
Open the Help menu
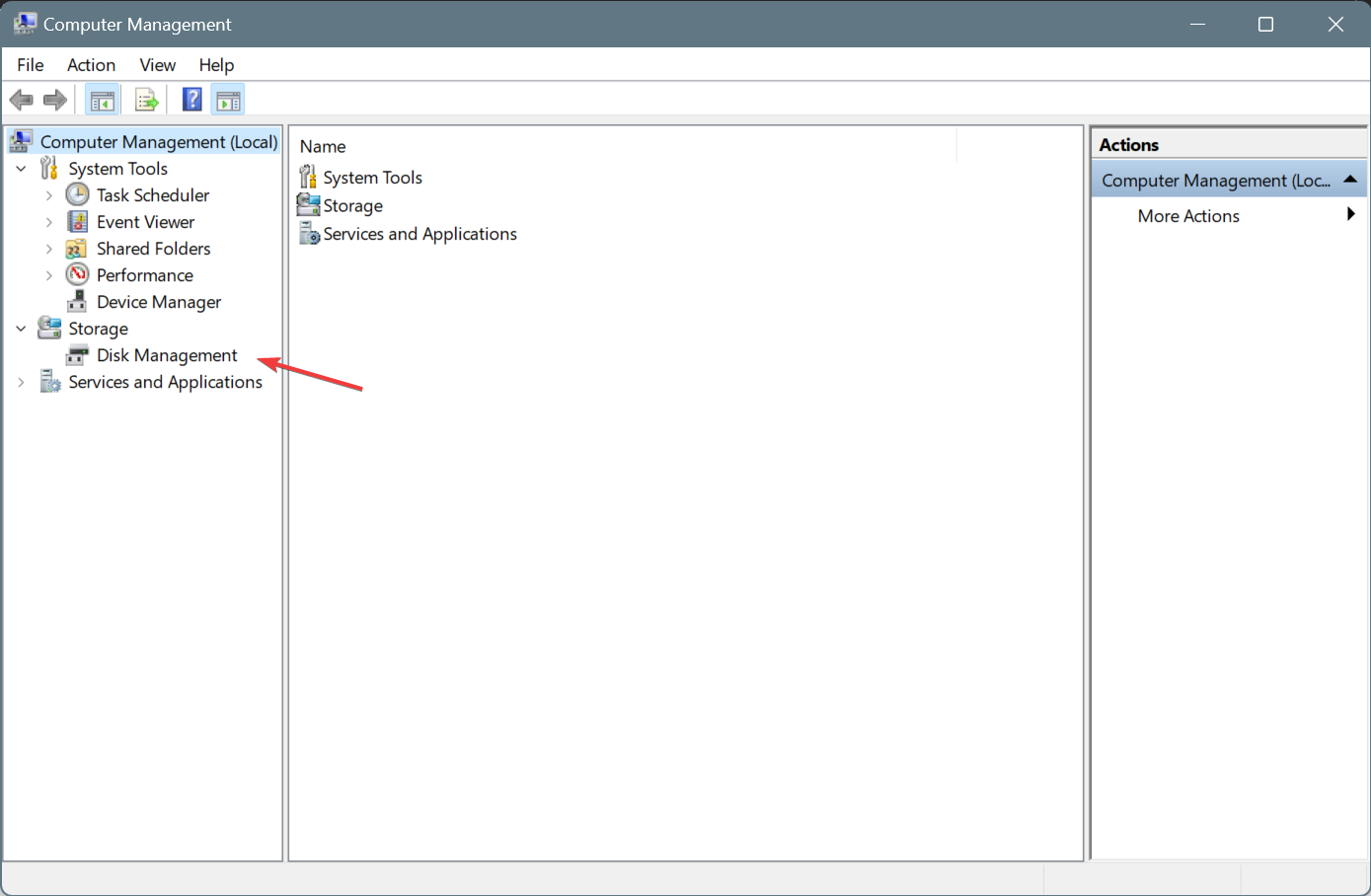coord(216,64)
